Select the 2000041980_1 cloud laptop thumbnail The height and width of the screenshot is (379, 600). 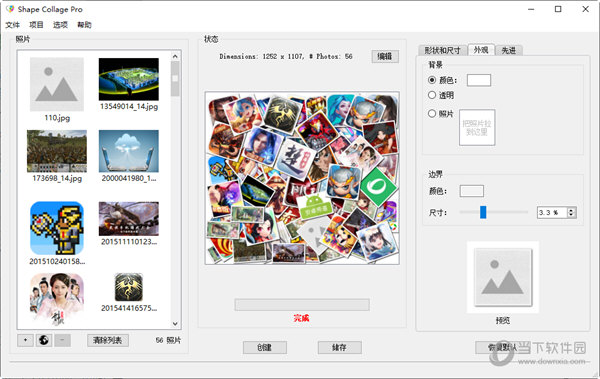129,151
